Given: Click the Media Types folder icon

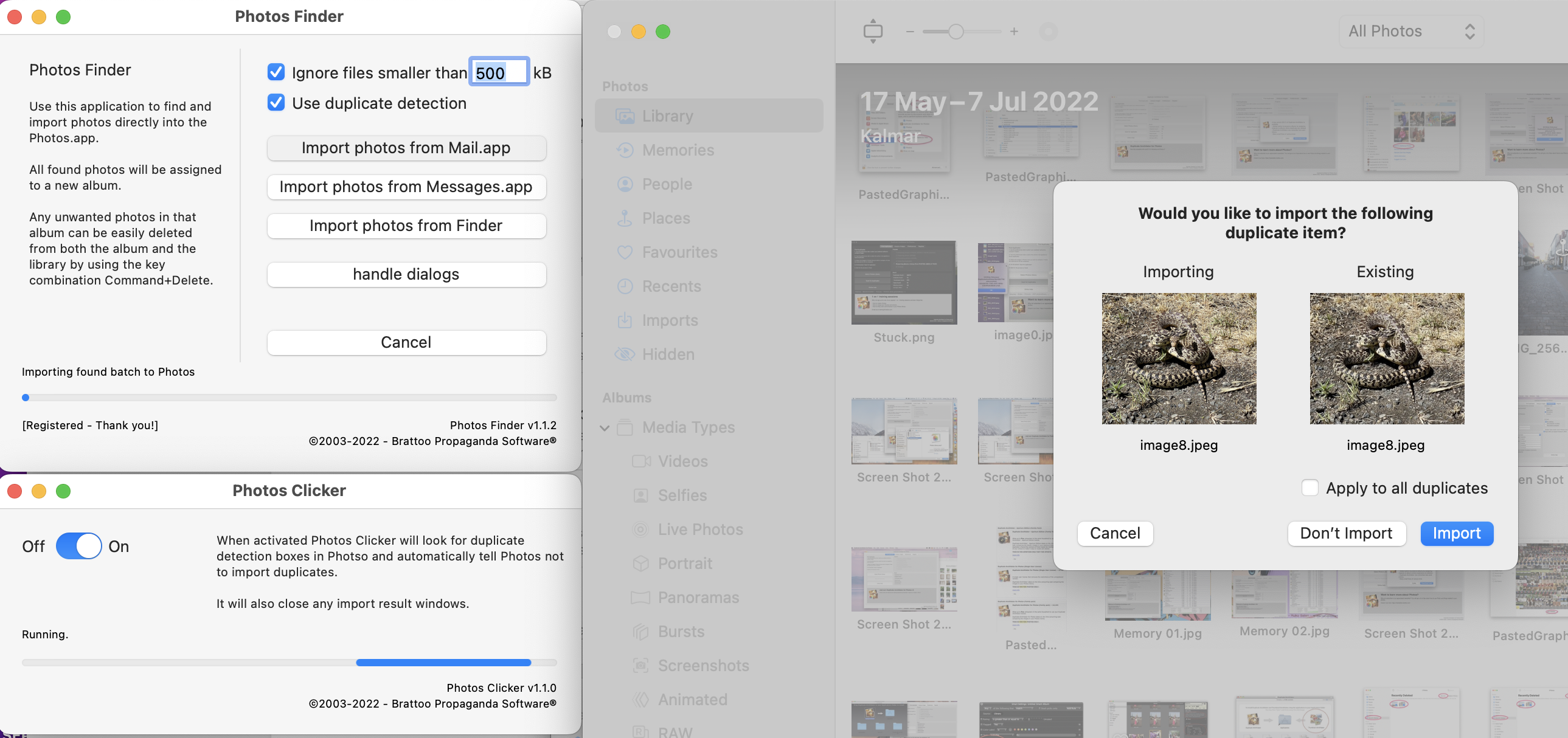Looking at the screenshot, I should click(625, 427).
